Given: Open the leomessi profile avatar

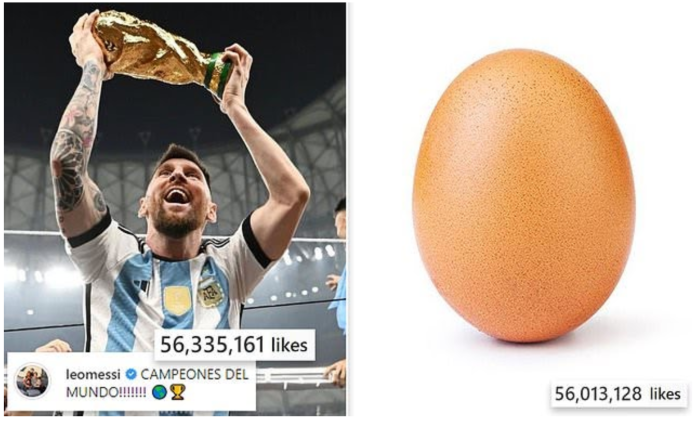Looking at the screenshot, I should point(32,381).
